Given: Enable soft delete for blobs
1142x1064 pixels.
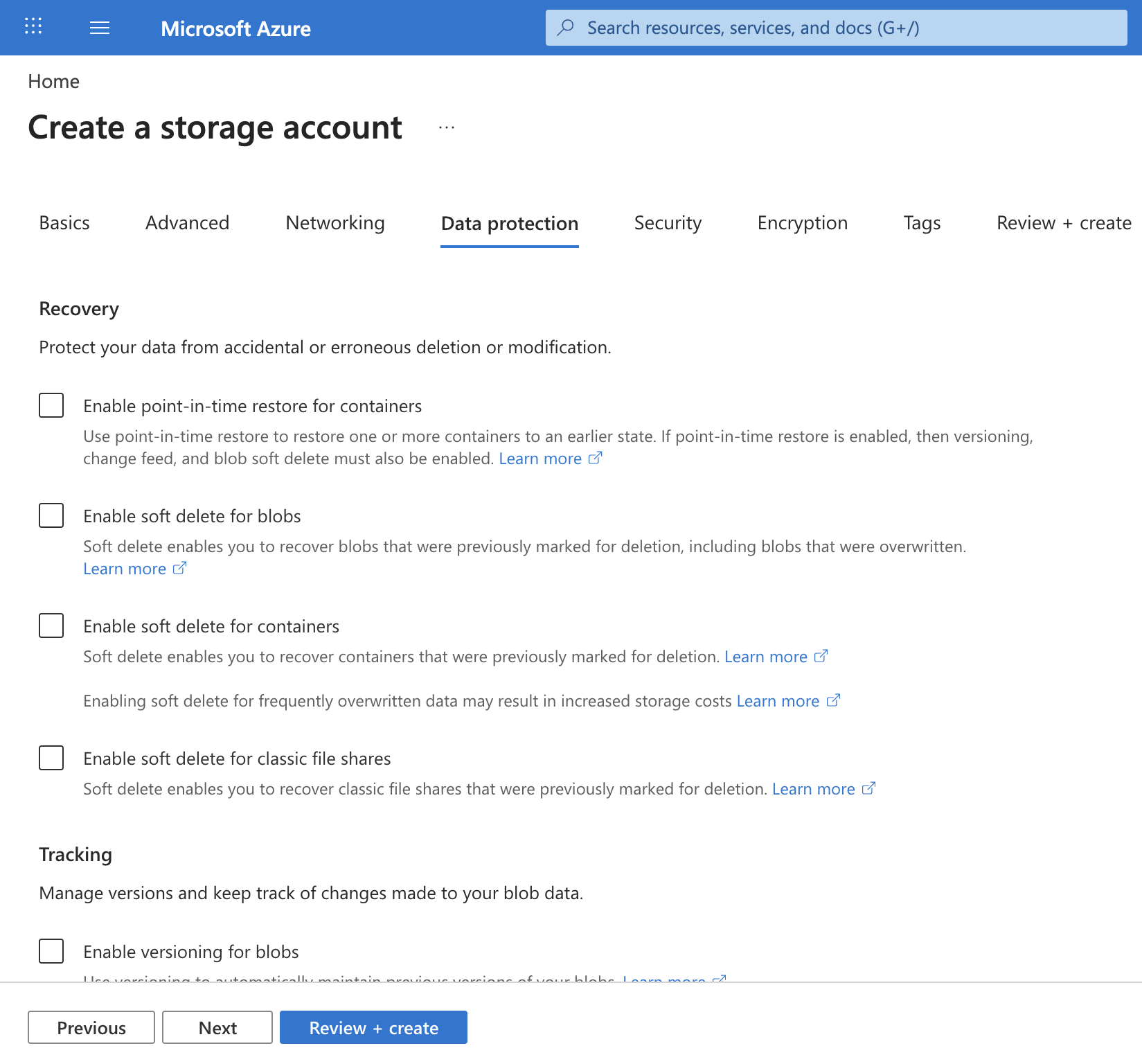Looking at the screenshot, I should pos(51,515).
